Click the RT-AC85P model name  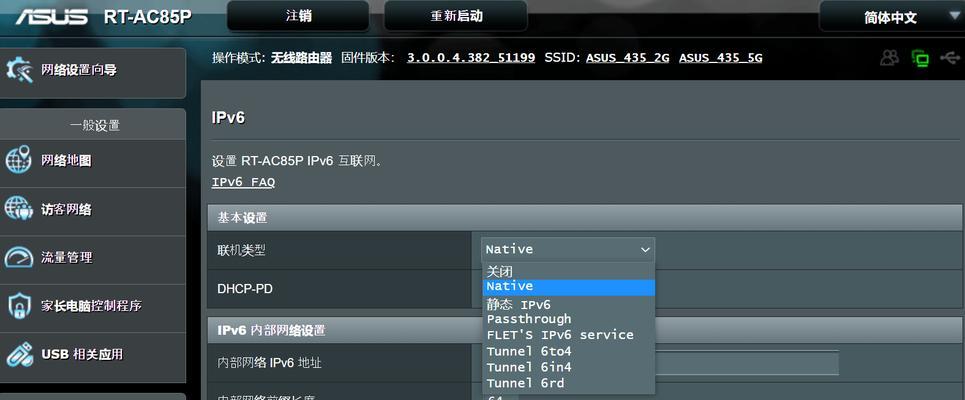coord(148,17)
